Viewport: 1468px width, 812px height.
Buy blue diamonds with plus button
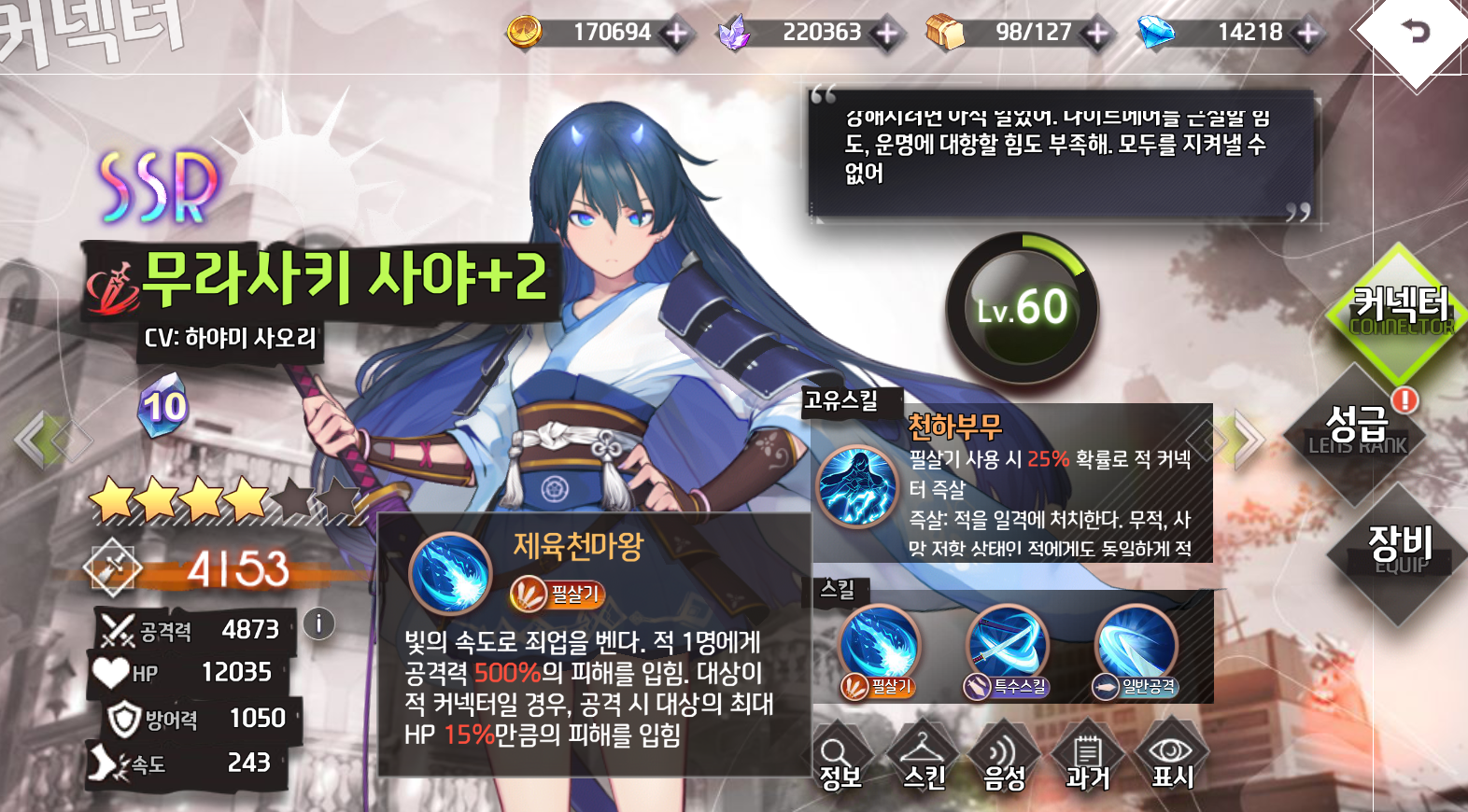click(1309, 34)
